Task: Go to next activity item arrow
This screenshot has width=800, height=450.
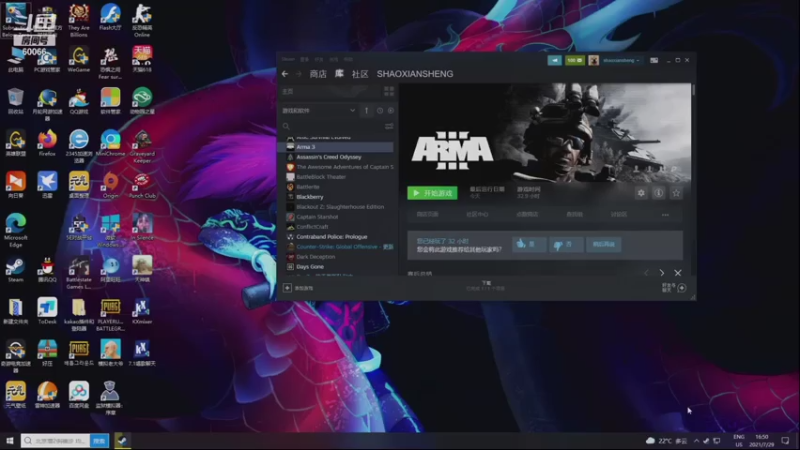Action: (662, 273)
